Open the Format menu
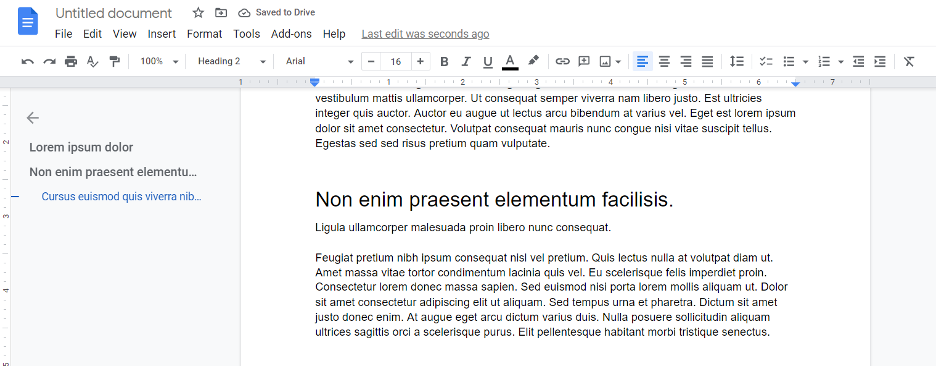 (x=204, y=34)
